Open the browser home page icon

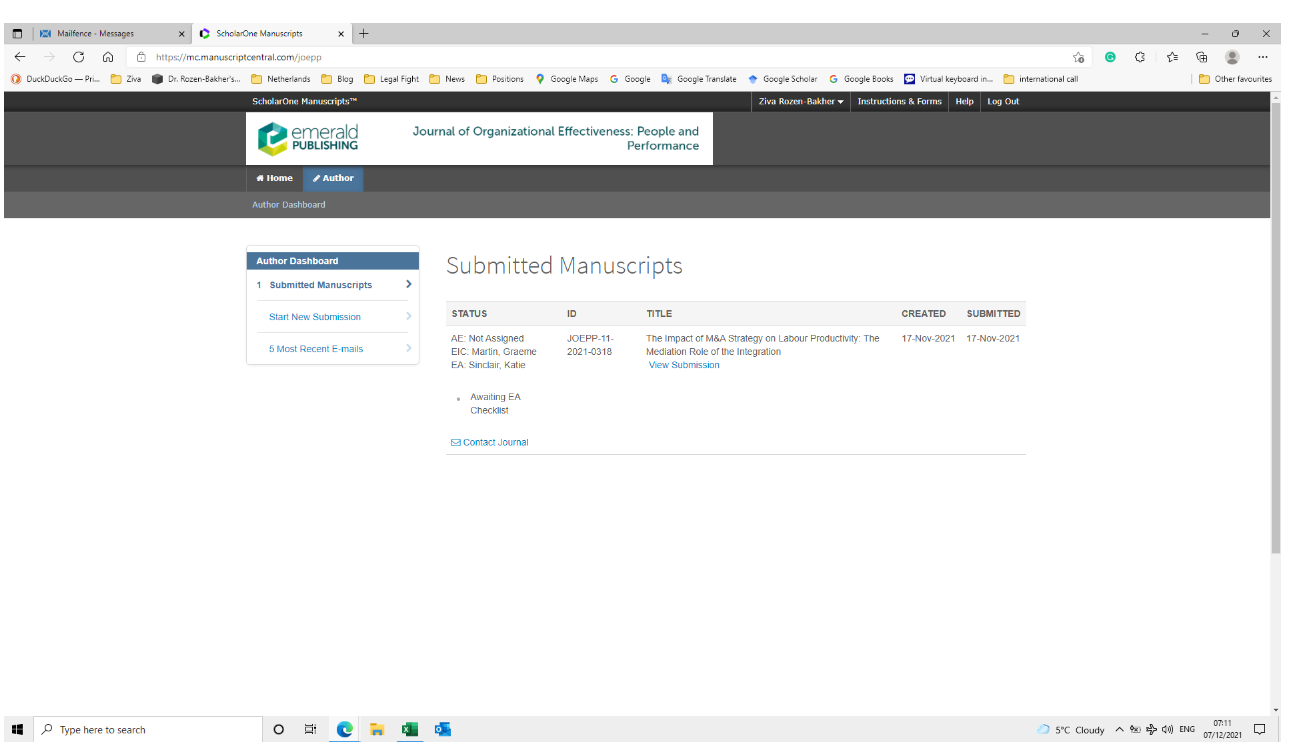(108, 57)
